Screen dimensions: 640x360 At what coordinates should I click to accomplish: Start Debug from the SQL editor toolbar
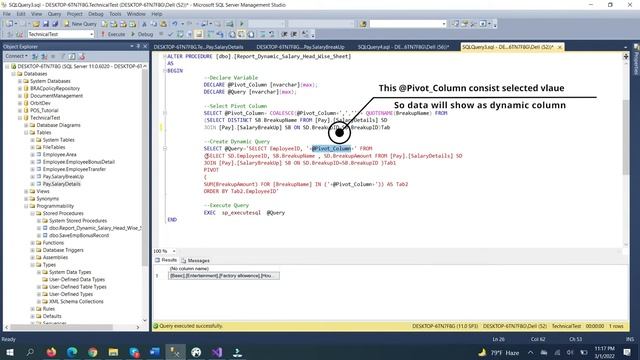click(142, 34)
